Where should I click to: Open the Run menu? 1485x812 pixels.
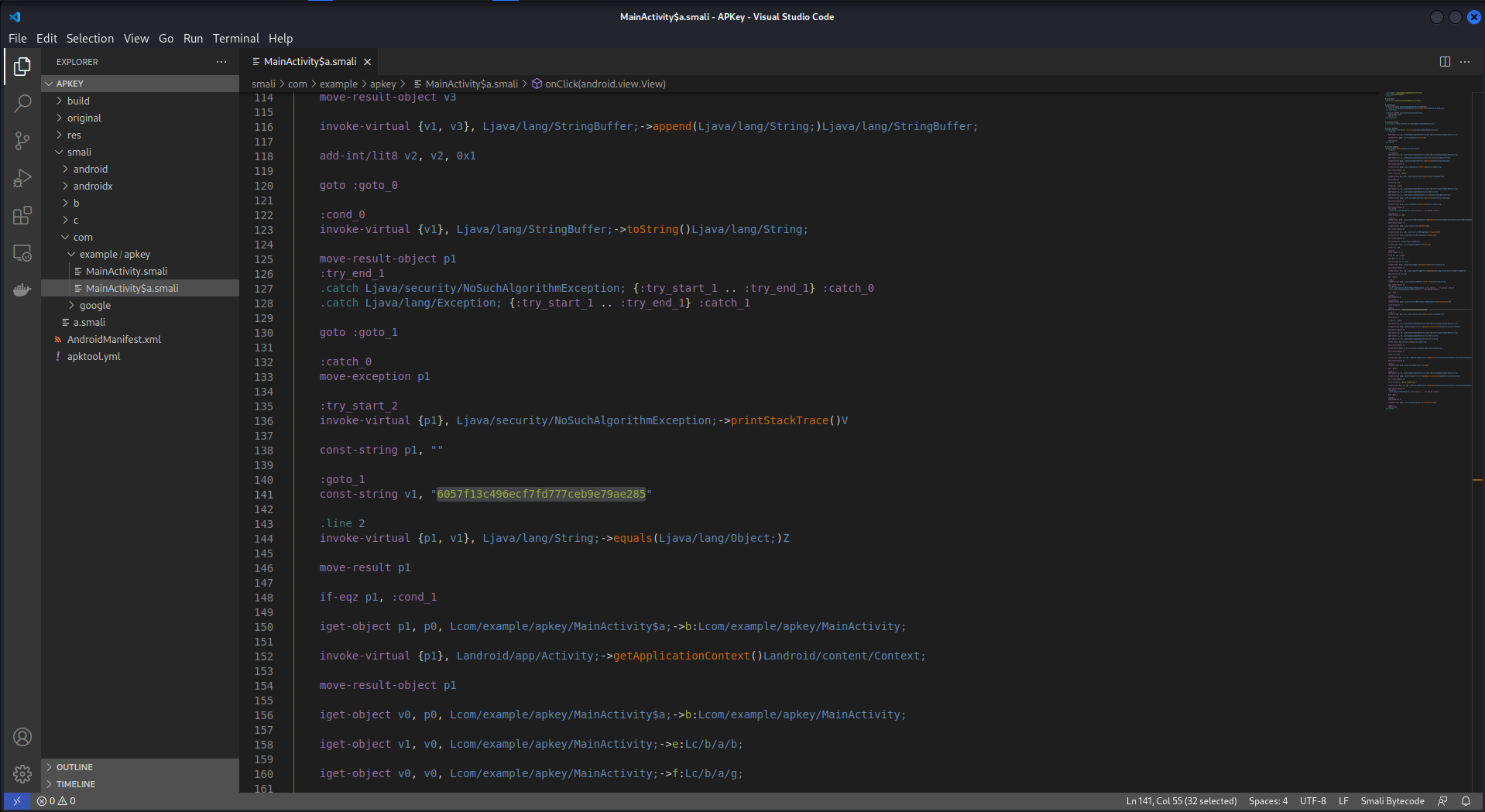(x=193, y=38)
